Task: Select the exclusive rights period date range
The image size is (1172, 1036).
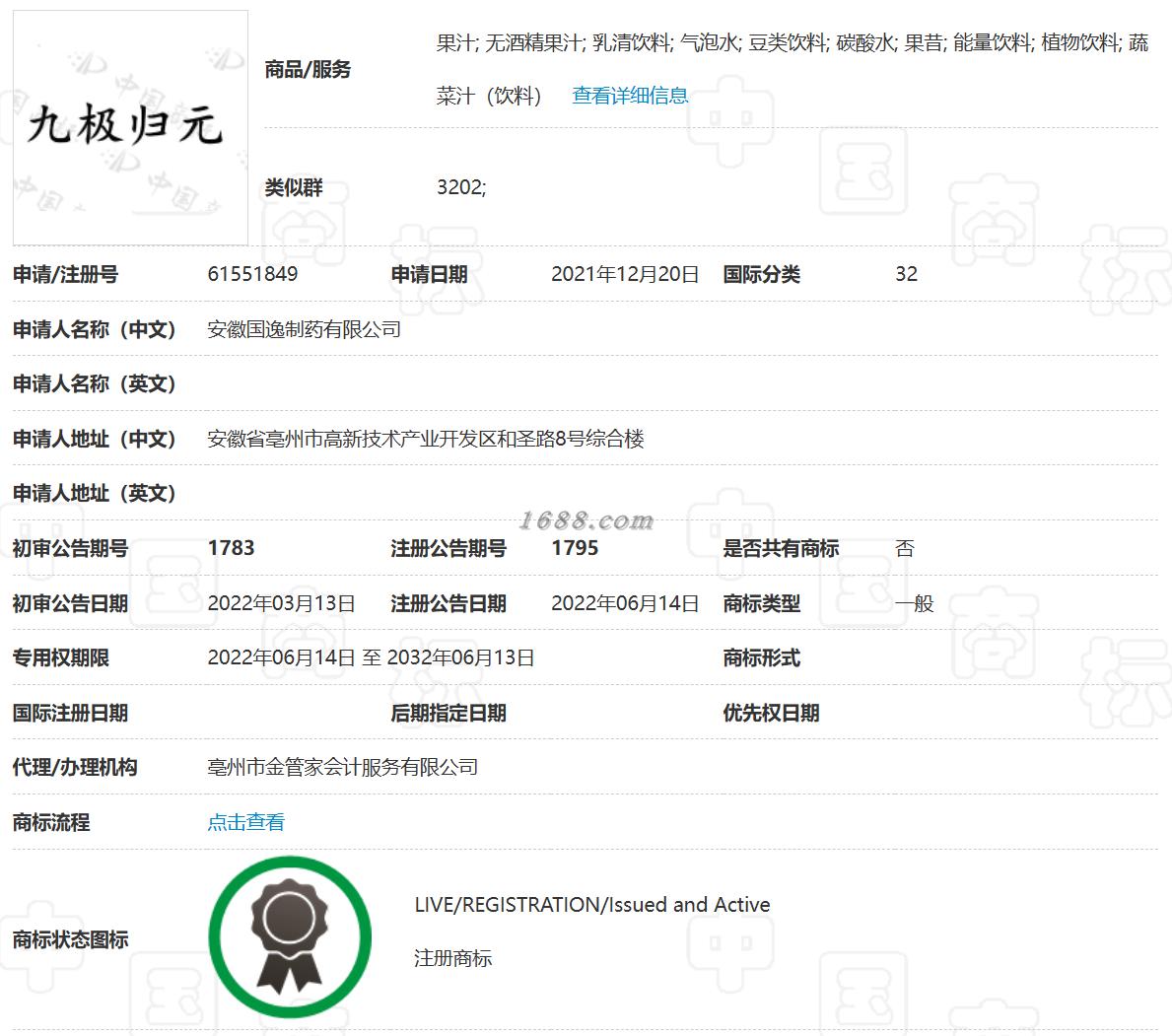Action: tap(371, 657)
